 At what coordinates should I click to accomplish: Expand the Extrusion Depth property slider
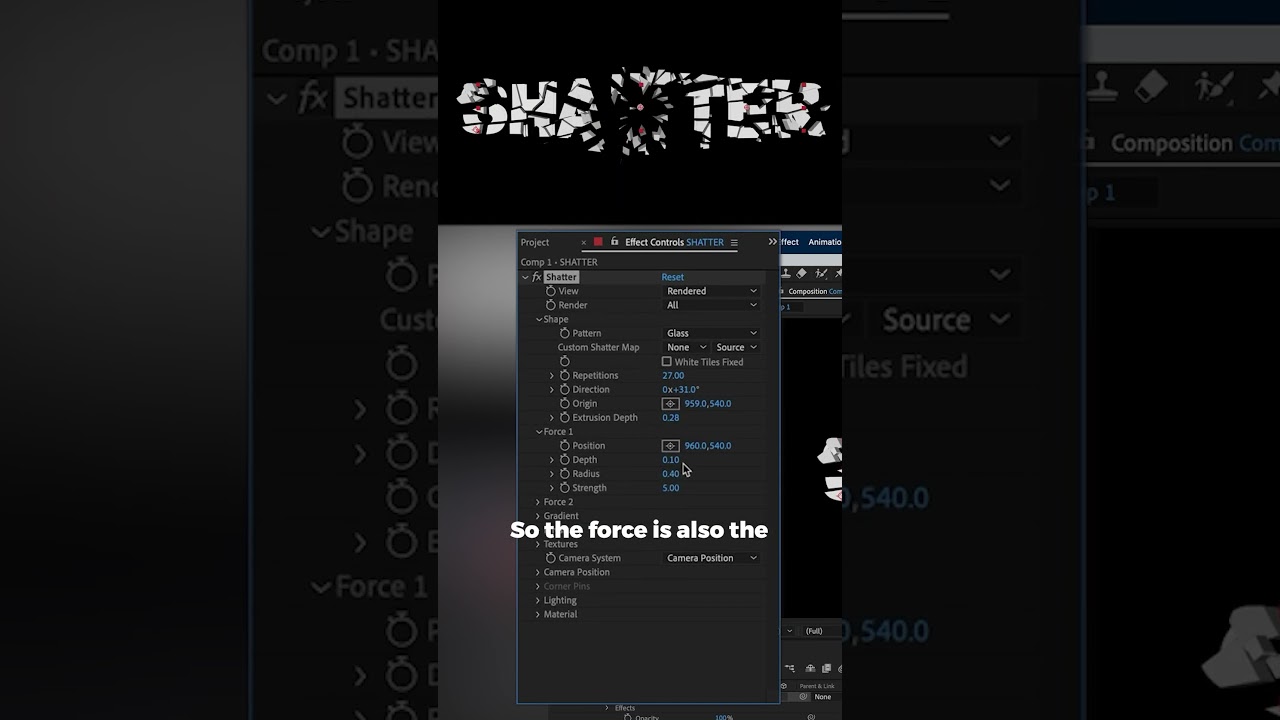click(x=552, y=417)
